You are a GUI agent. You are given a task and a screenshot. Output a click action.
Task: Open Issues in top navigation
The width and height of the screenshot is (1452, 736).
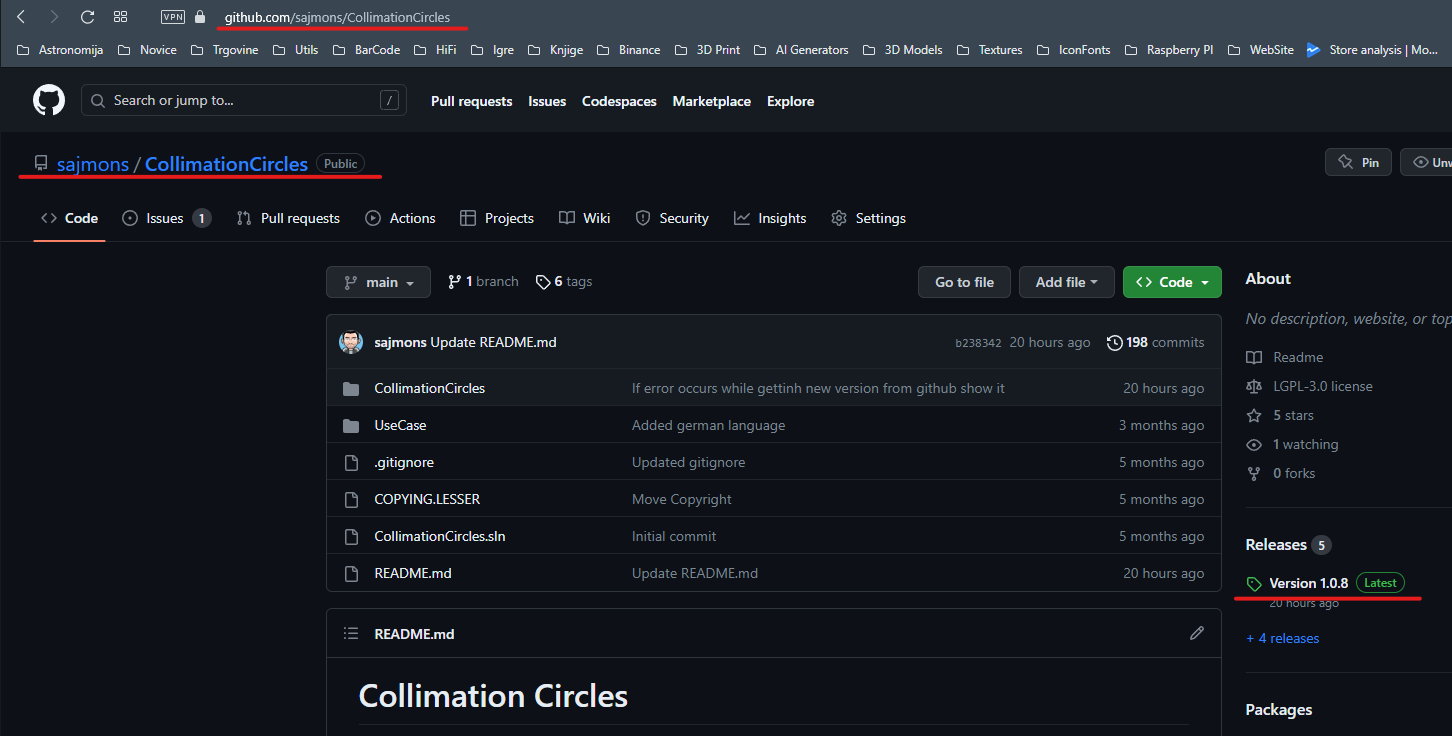(547, 101)
